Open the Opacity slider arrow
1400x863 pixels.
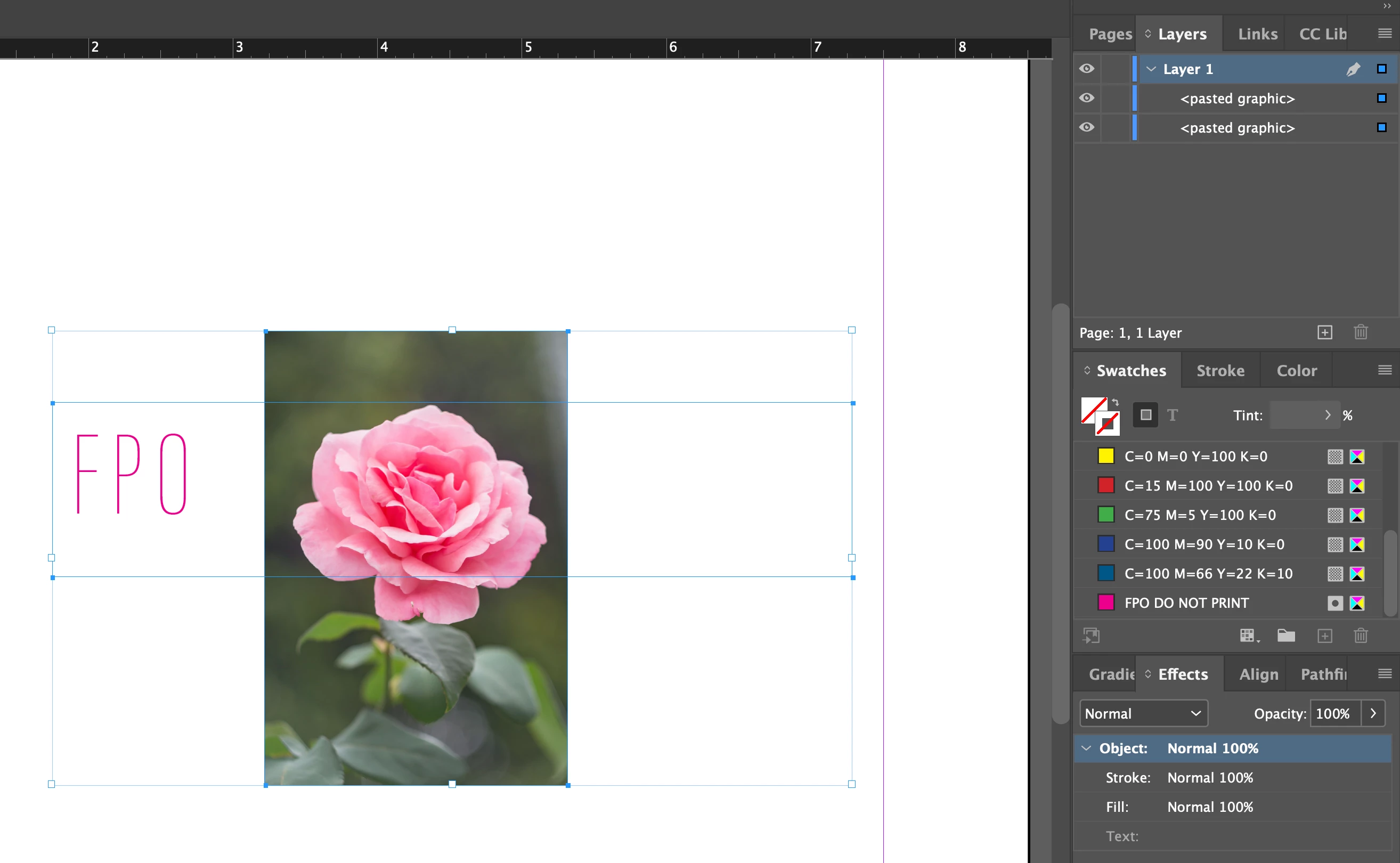[x=1373, y=713]
